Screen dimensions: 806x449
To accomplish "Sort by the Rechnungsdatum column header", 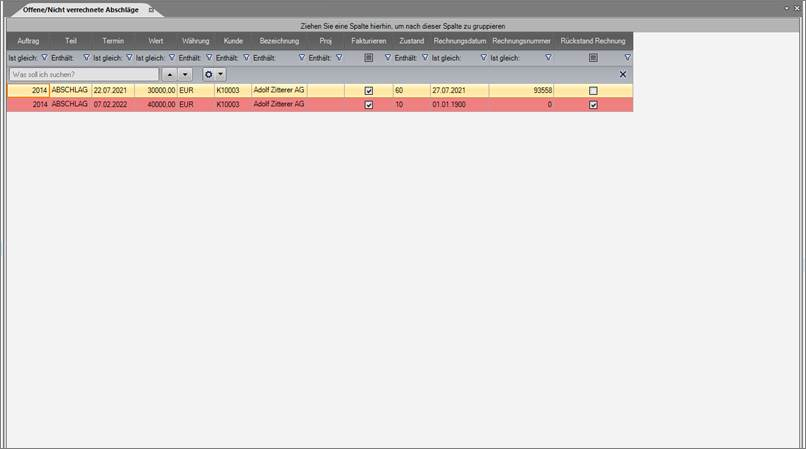I will click(459, 41).
